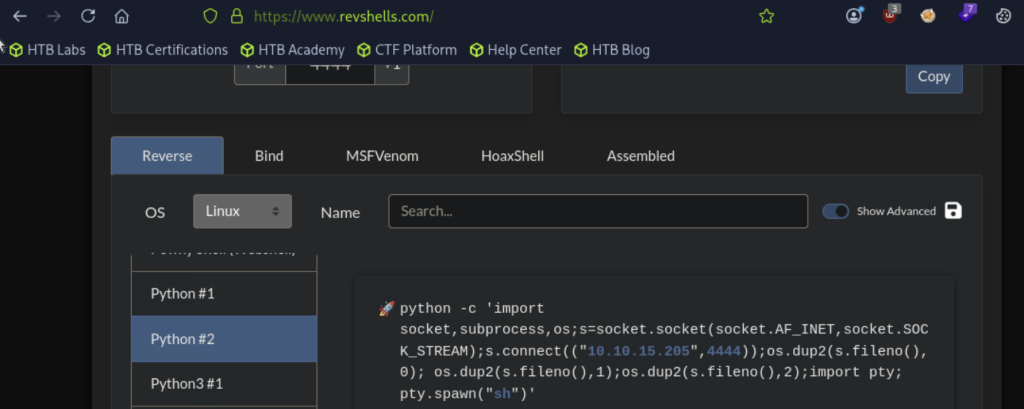This screenshot has width=1024, height=409.
Task: Open the CTF Platform bookmark
Action: pos(408,50)
